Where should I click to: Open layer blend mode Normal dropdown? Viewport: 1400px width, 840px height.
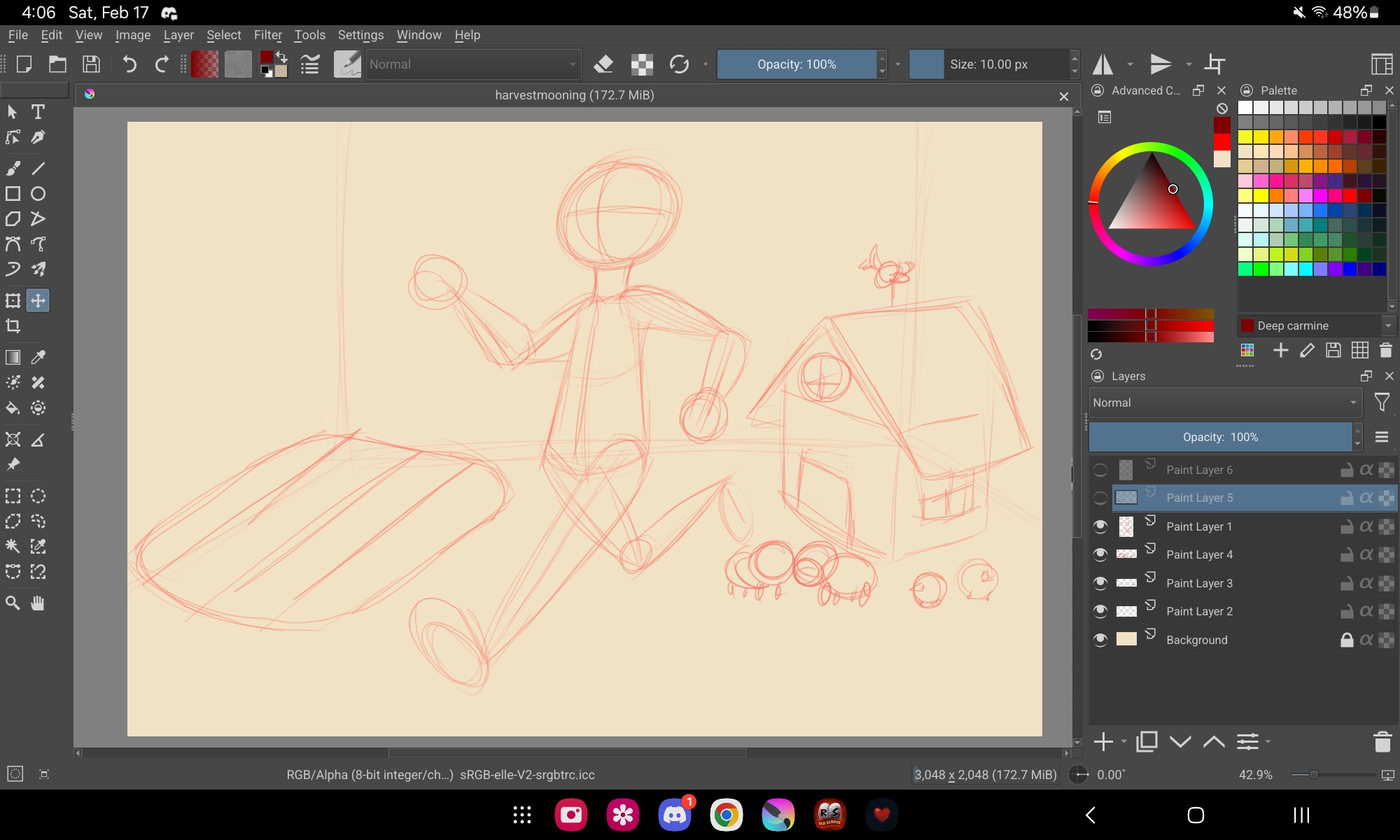pos(1224,403)
